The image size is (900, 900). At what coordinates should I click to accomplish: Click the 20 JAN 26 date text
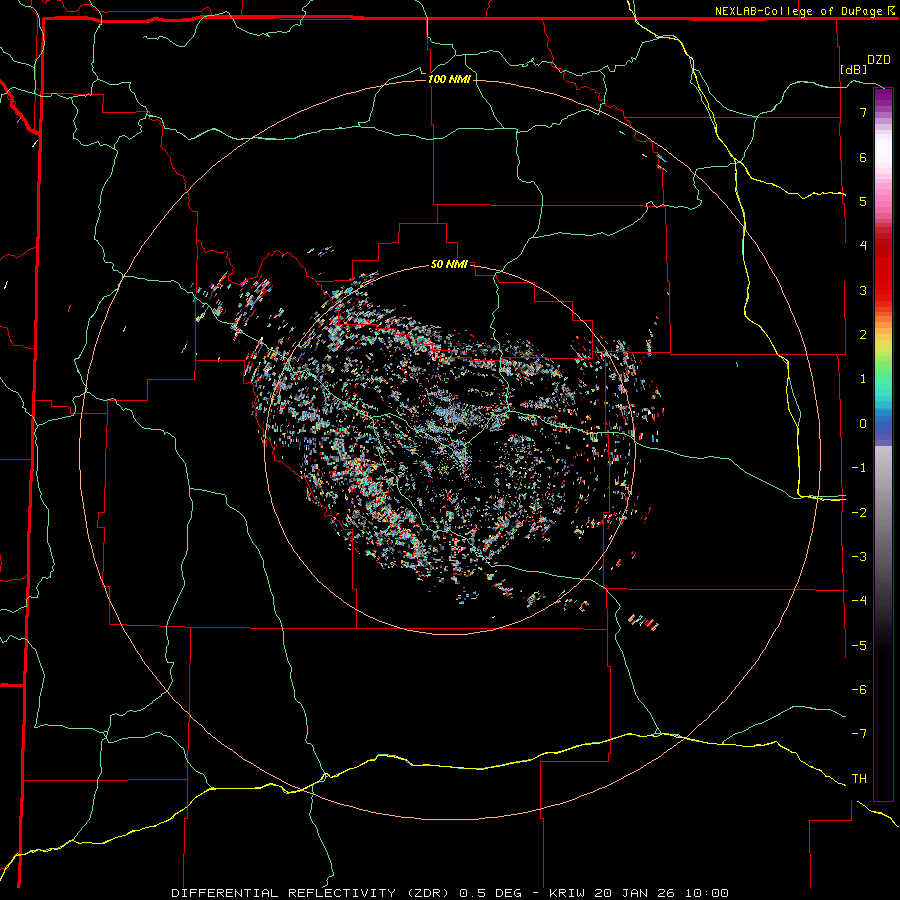click(x=634, y=893)
